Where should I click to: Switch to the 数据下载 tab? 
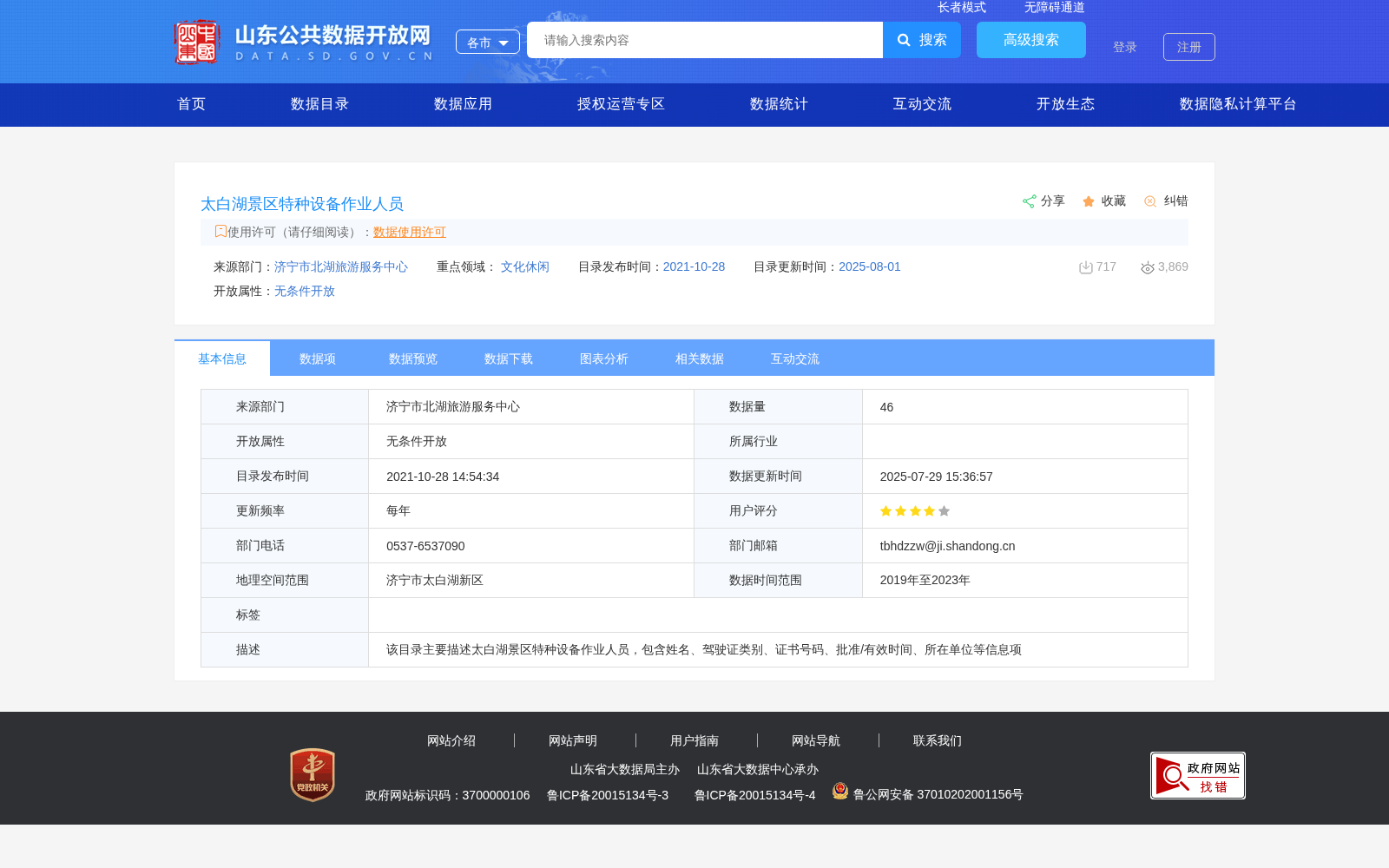click(509, 358)
